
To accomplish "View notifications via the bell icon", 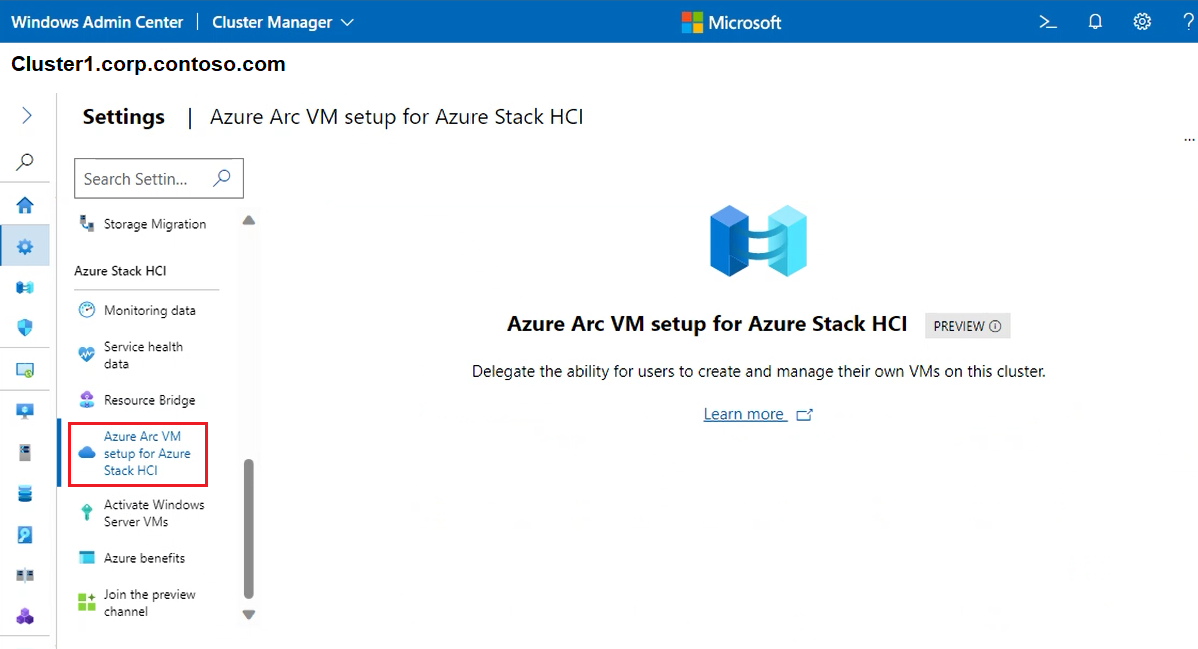I will 1095,21.
